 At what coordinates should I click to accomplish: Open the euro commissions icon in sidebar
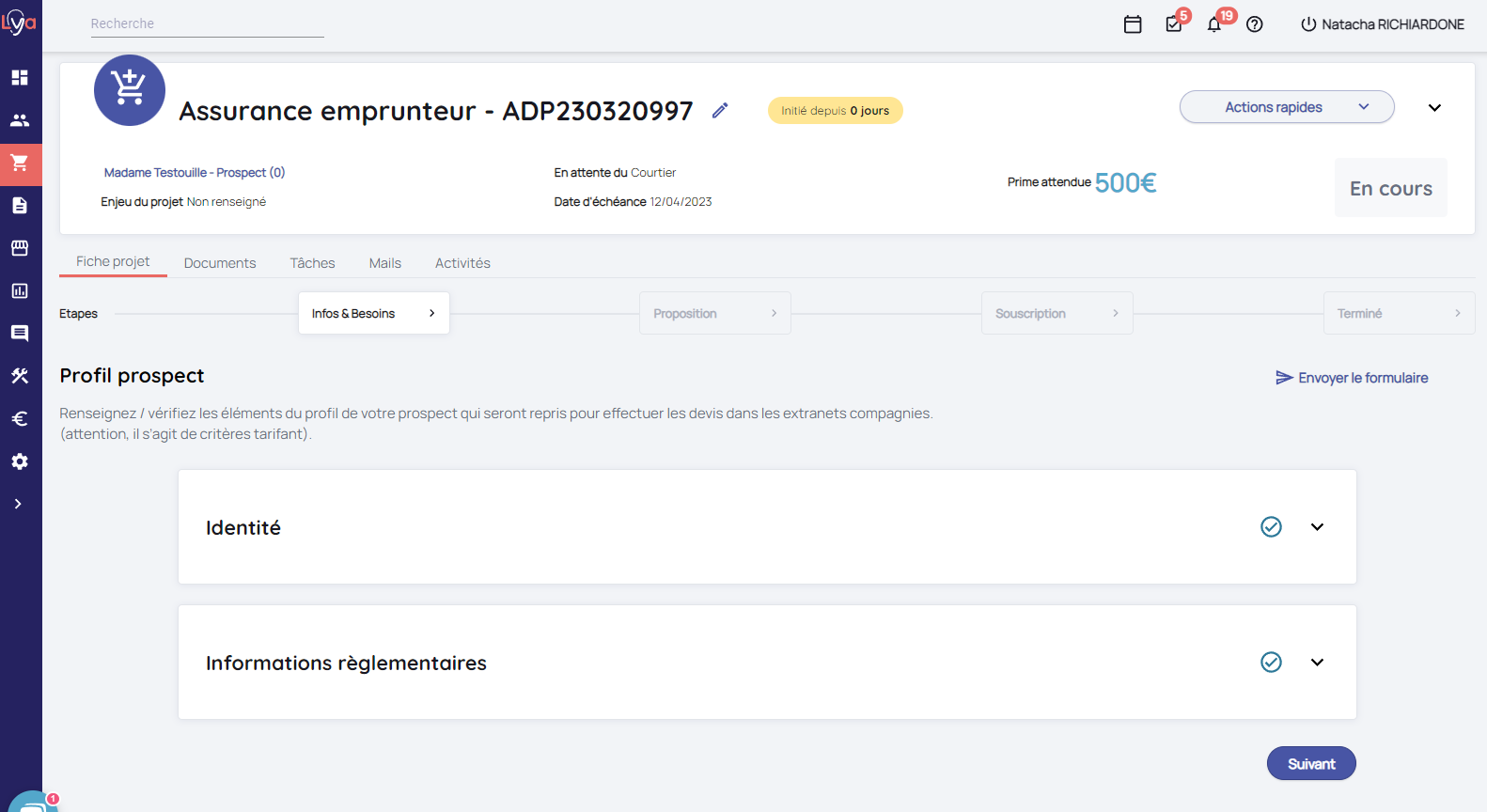[x=20, y=419]
